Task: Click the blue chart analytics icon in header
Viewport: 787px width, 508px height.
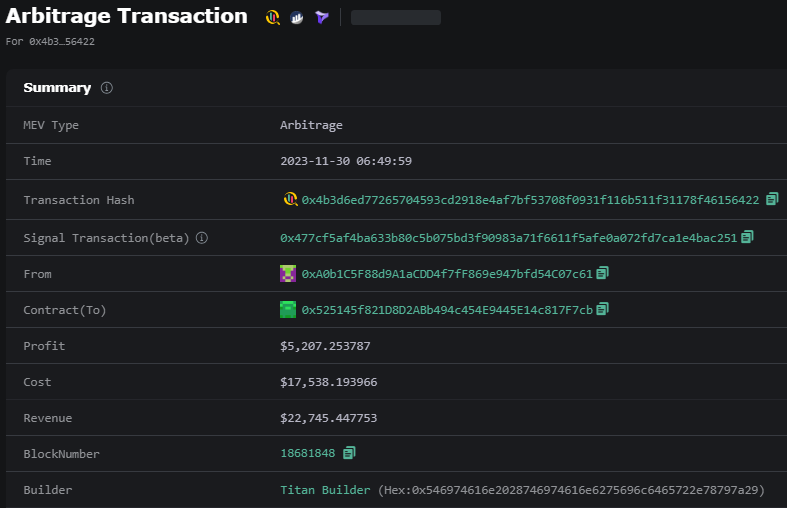Action: tap(297, 18)
